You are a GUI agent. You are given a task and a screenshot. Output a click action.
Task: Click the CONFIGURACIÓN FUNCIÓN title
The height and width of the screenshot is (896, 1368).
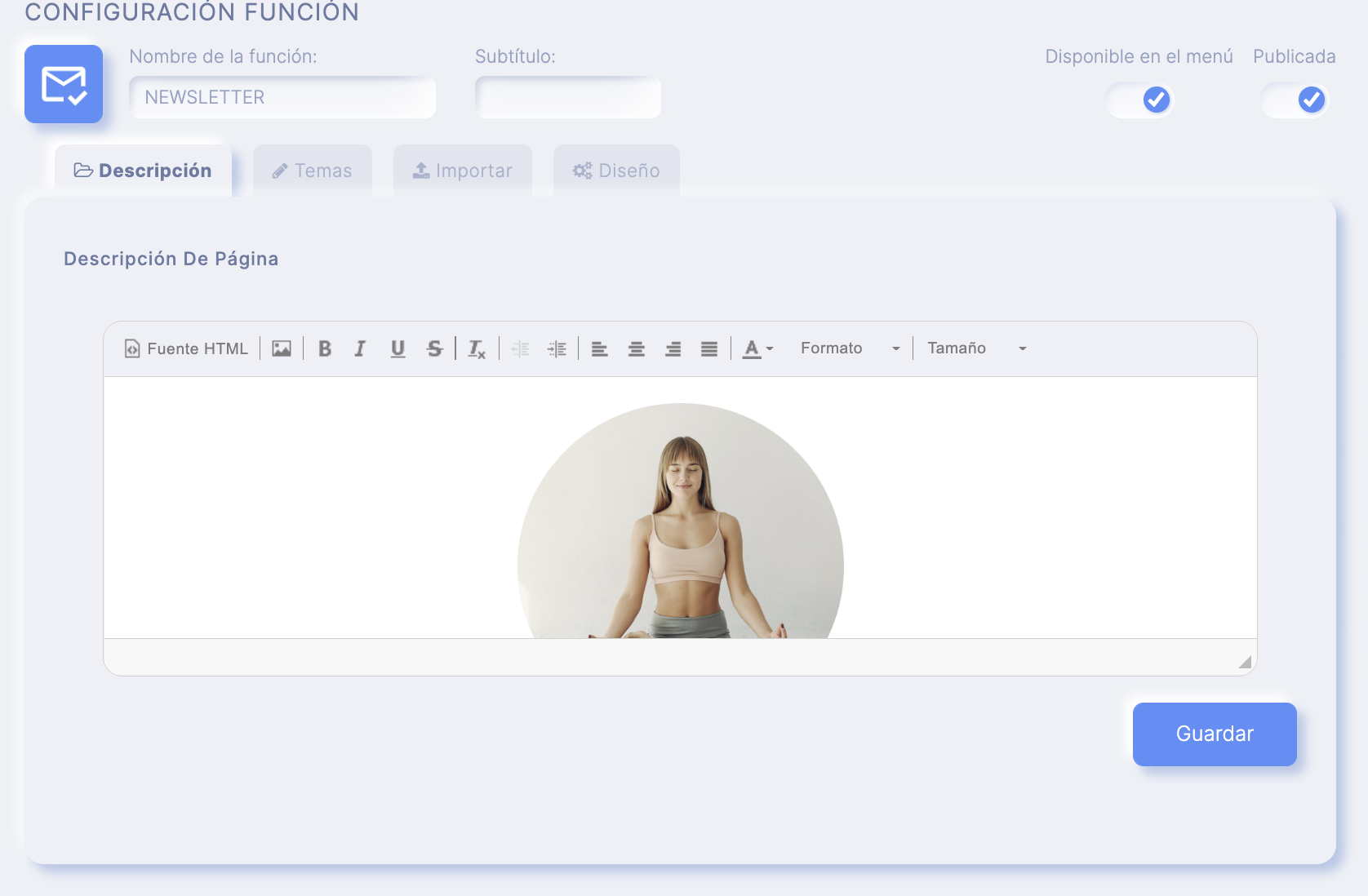(192, 12)
